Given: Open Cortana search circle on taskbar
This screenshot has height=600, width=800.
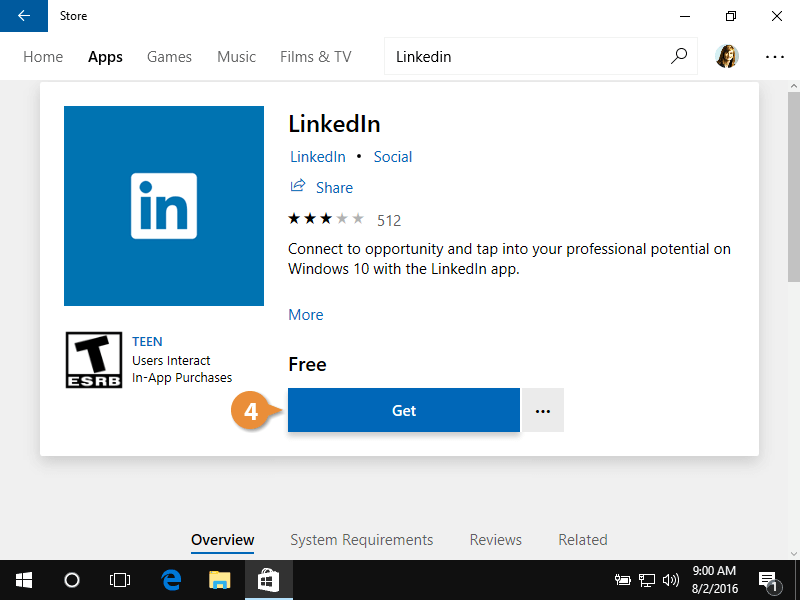Looking at the screenshot, I should point(72,580).
